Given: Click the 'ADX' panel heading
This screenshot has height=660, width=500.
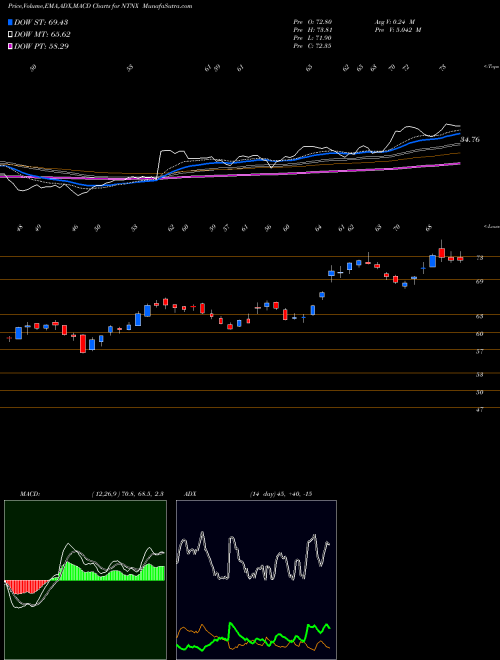Looking at the screenshot, I should point(190,494).
